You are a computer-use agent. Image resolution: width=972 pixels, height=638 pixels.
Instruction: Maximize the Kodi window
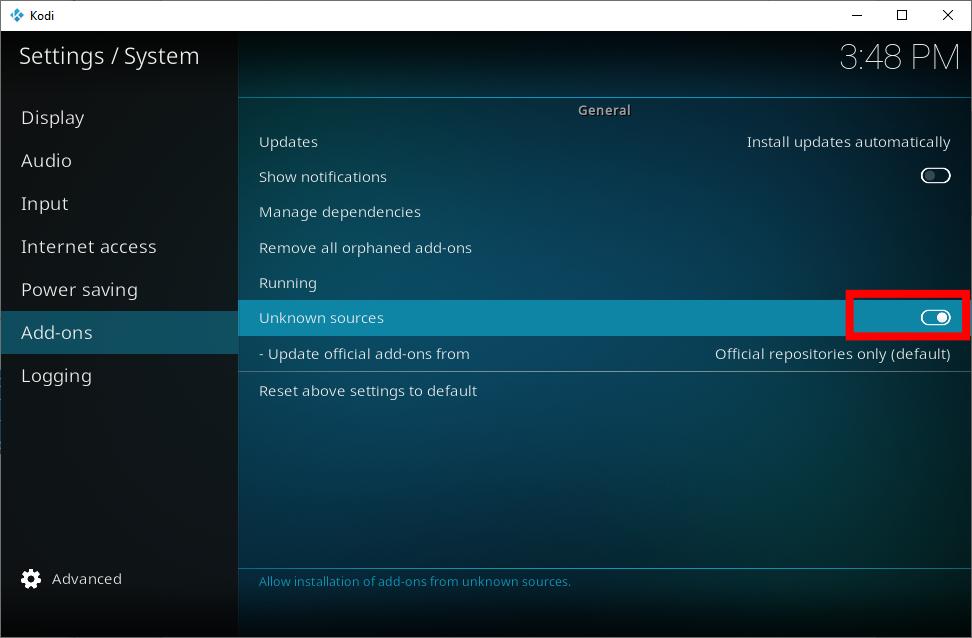coord(902,16)
